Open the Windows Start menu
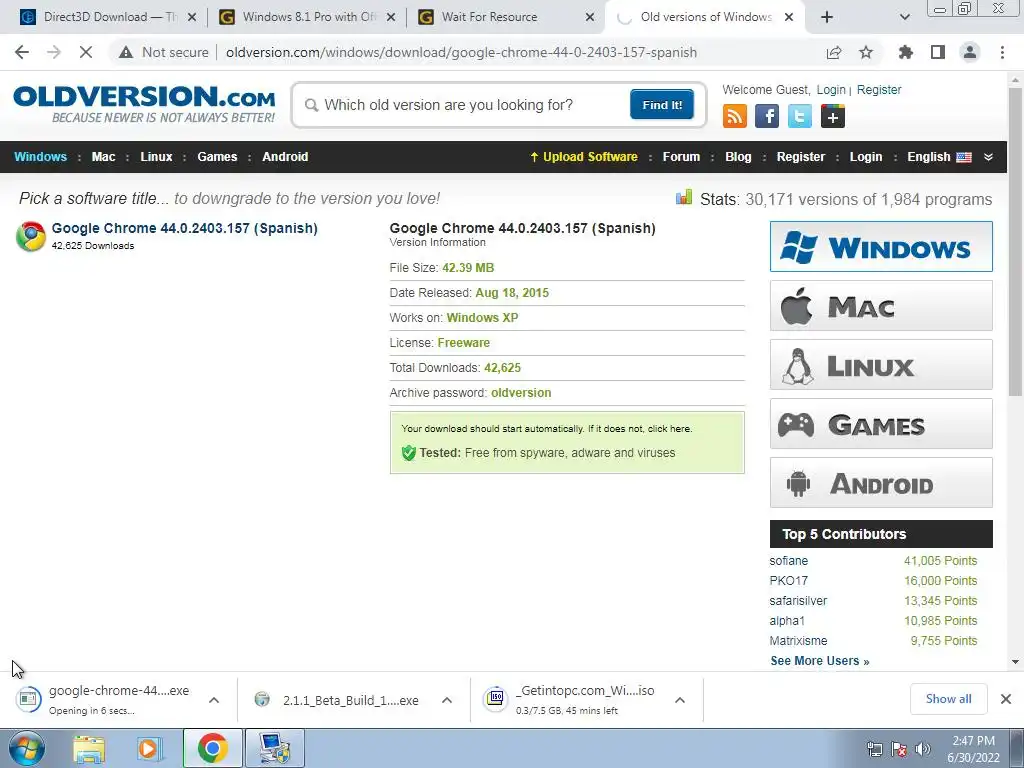The width and height of the screenshot is (1024, 768). pos(26,748)
